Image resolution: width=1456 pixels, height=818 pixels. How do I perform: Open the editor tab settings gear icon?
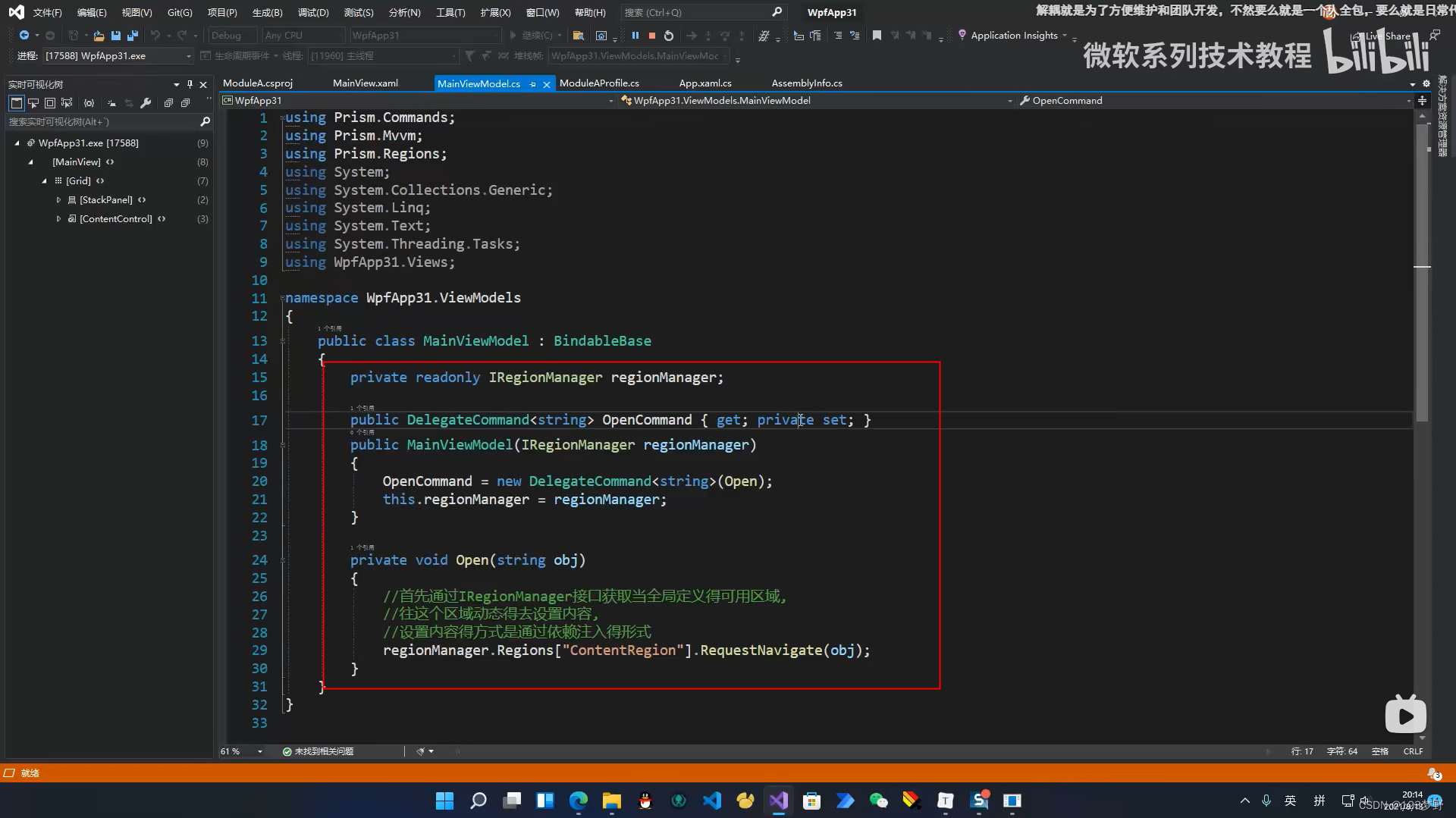1426,84
